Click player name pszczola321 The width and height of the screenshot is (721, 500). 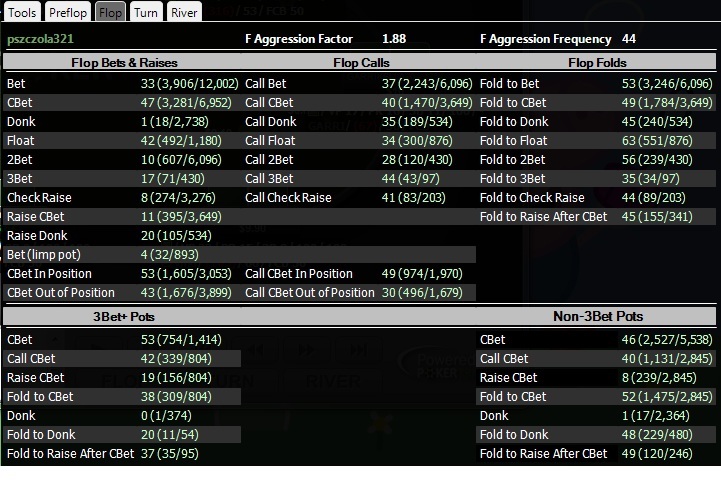[40, 39]
